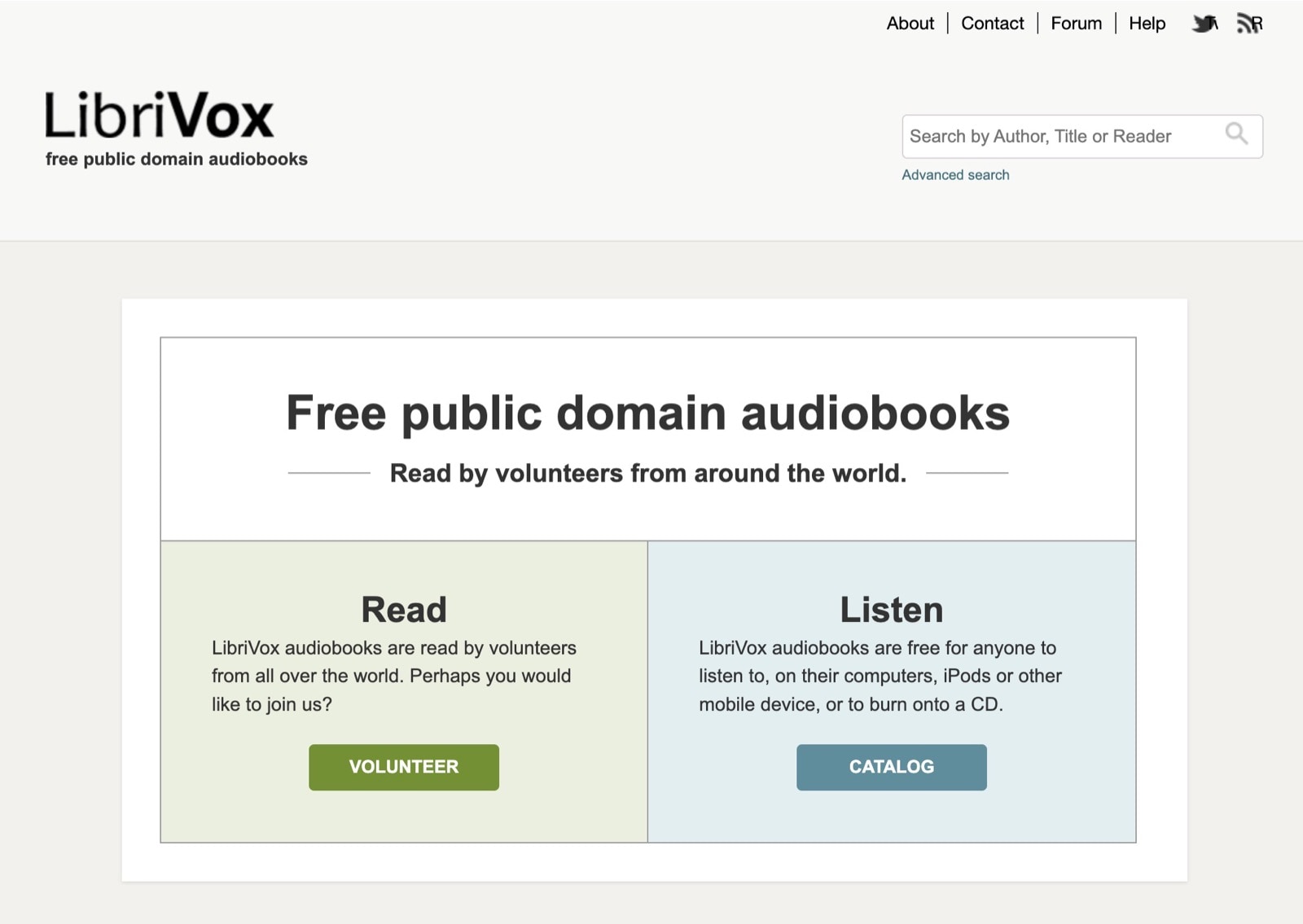
Task: Go to the Contact page
Action: pos(992,24)
